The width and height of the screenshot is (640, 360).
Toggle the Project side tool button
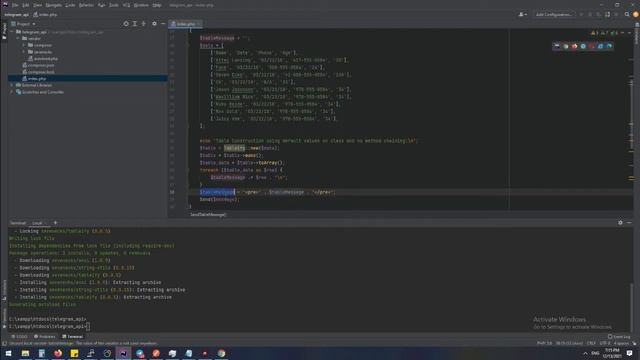click(x=4, y=32)
